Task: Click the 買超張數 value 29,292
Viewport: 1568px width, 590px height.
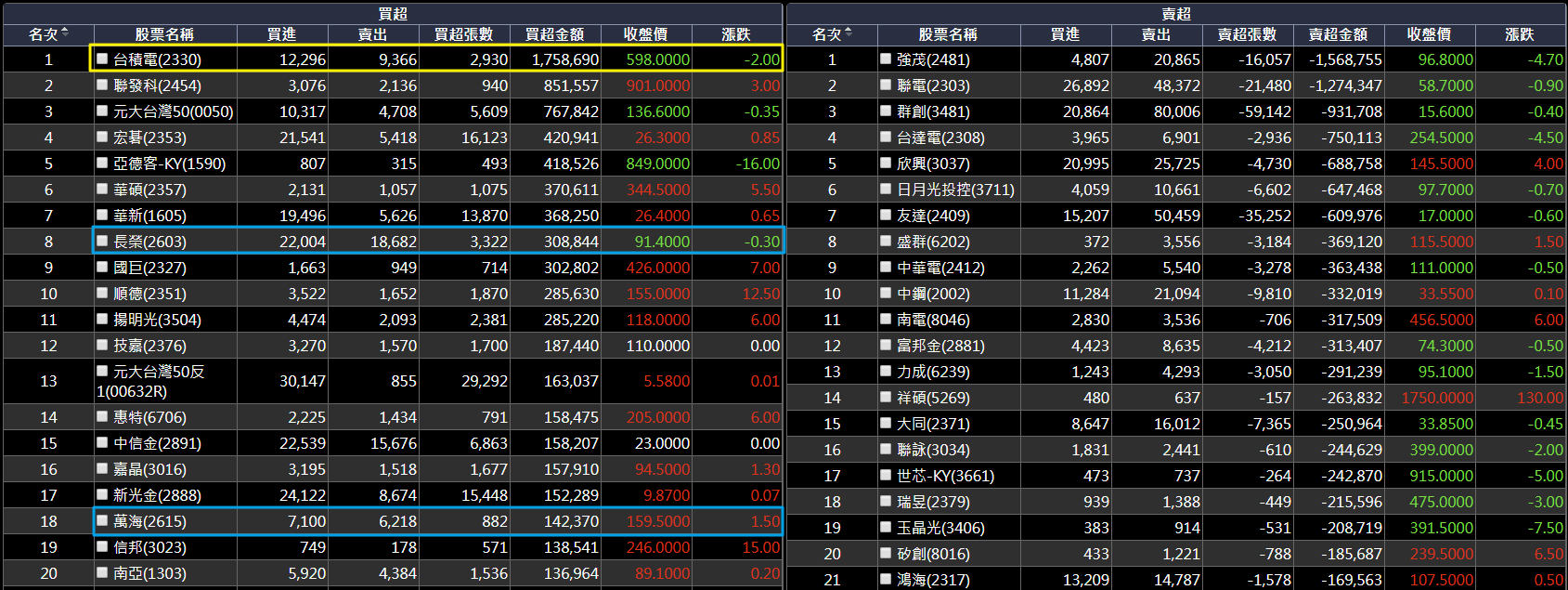Action: pos(485,381)
